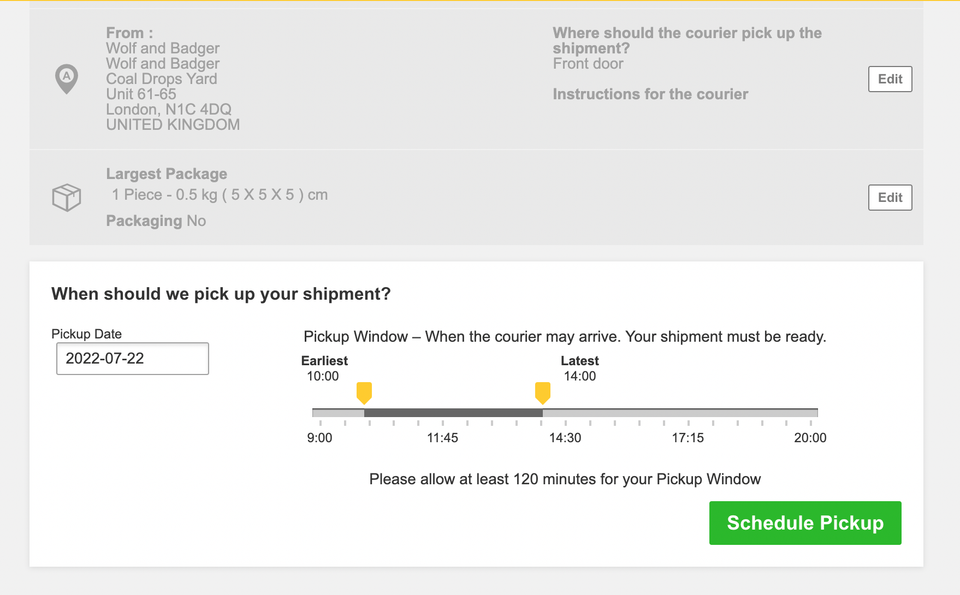Edit the pickup address details
The height and width of the screenshot is (595, 960).
point(889,79)
